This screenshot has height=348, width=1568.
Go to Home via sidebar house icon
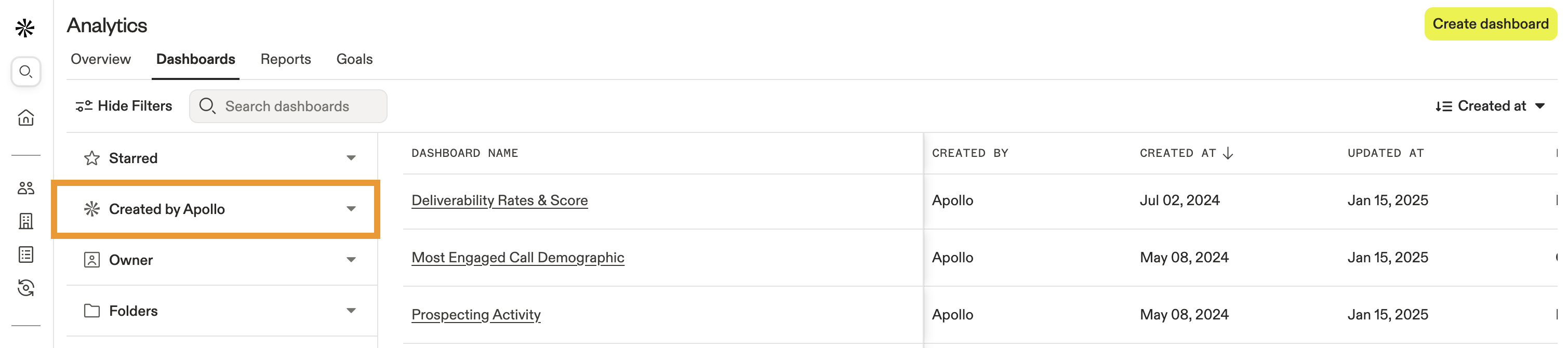coord(25,117)
